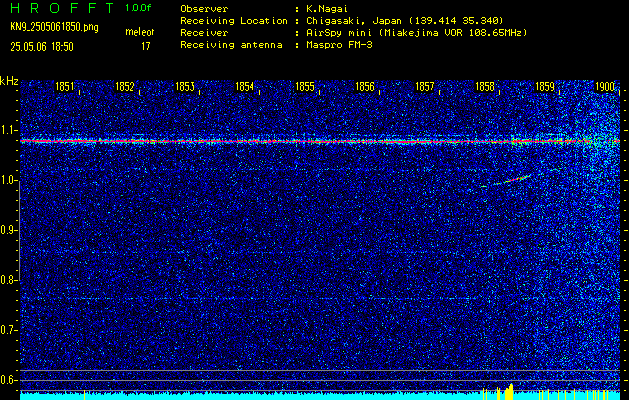The image size is (629, 400).
Task: Click the version label 1.00f
Action: click(138, 8)
